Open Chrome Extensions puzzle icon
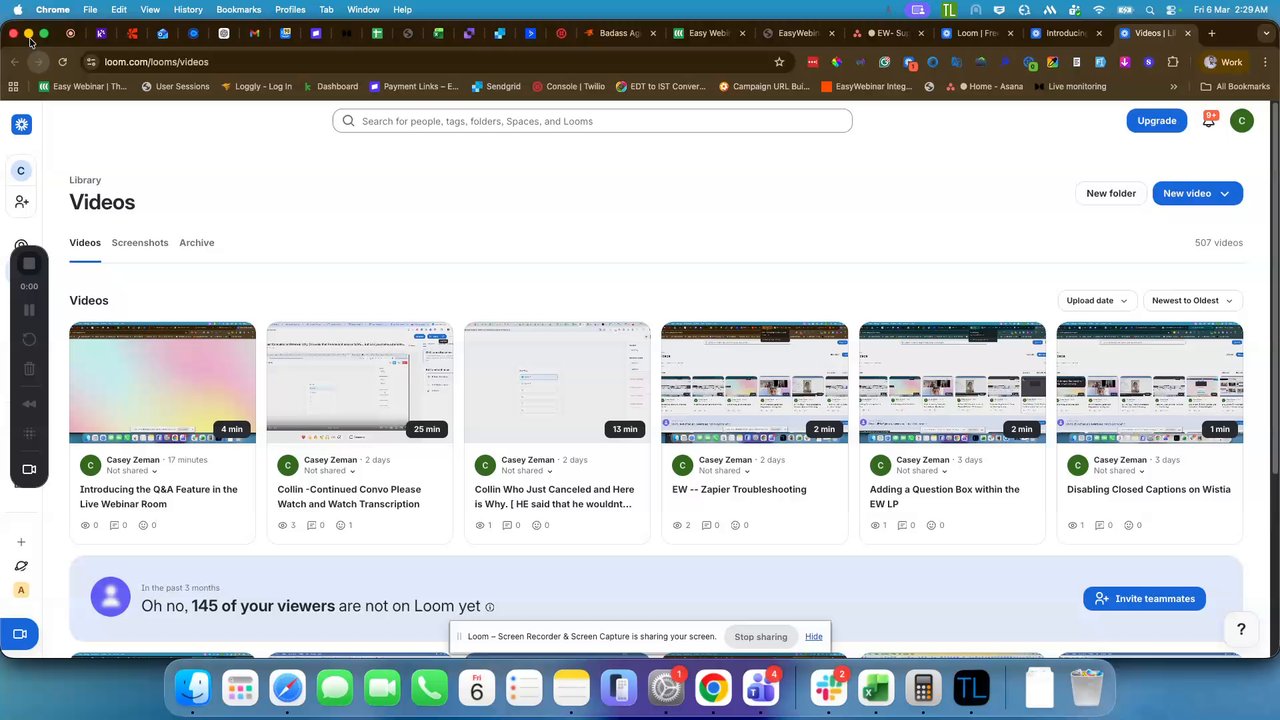 coord(1173,62)
